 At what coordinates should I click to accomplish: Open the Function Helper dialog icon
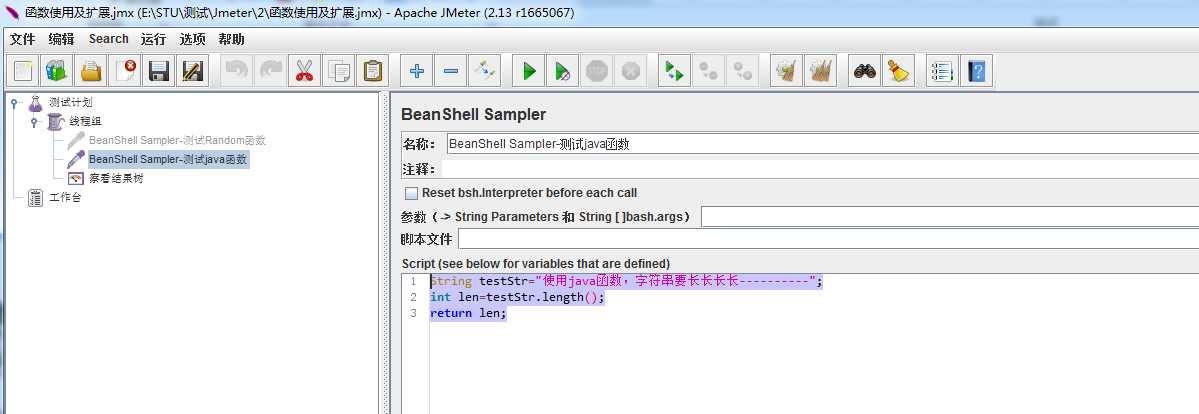pos(942,71)
